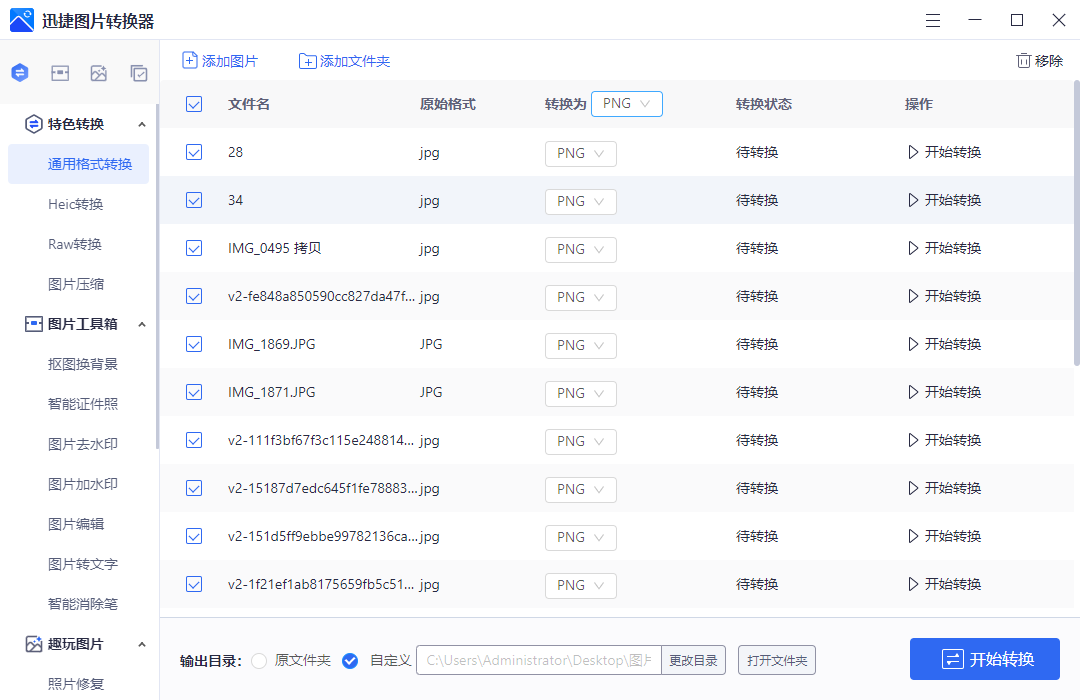The height and width of the screenshot is (700, 1080).
Task: Uncheck the checkbox for file 28
Action: click(x=194, y=152)
